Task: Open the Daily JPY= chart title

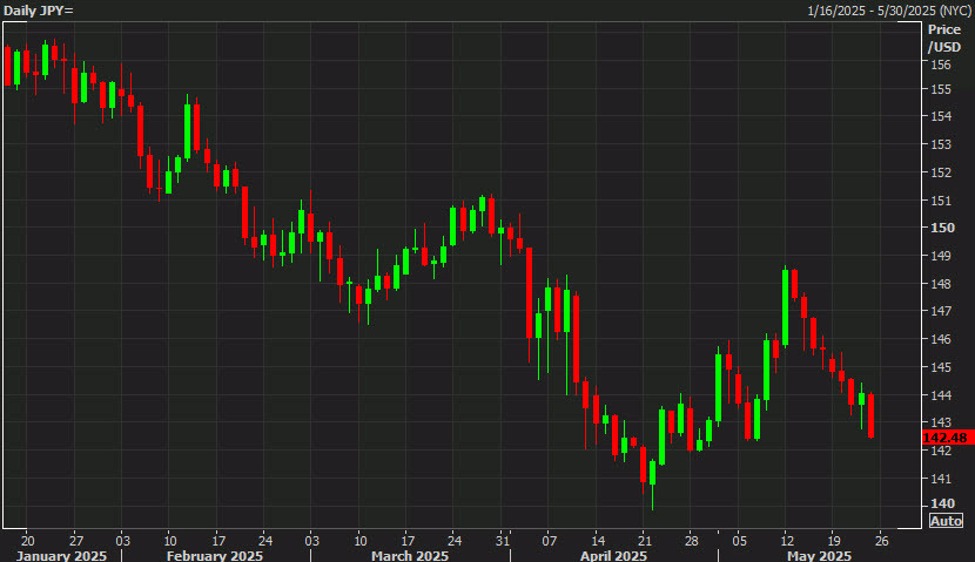Action: pyautogui.click(x=38, y=9)
